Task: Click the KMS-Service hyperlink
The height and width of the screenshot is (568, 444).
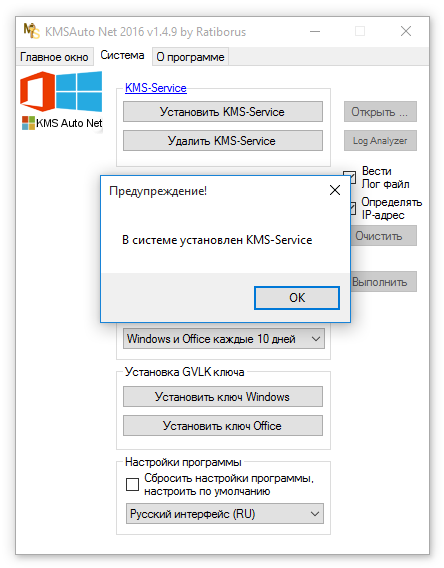Action: click(156, 88)
